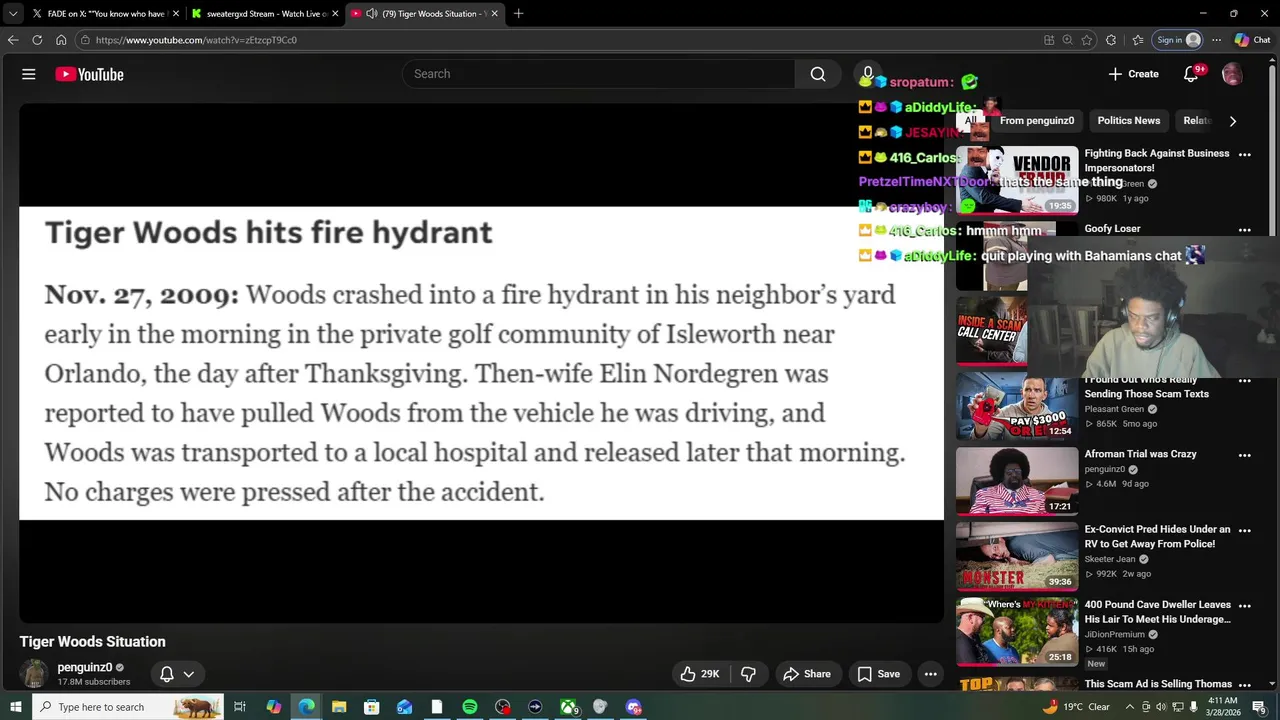Show more filter chips with right arrow

1232,121
